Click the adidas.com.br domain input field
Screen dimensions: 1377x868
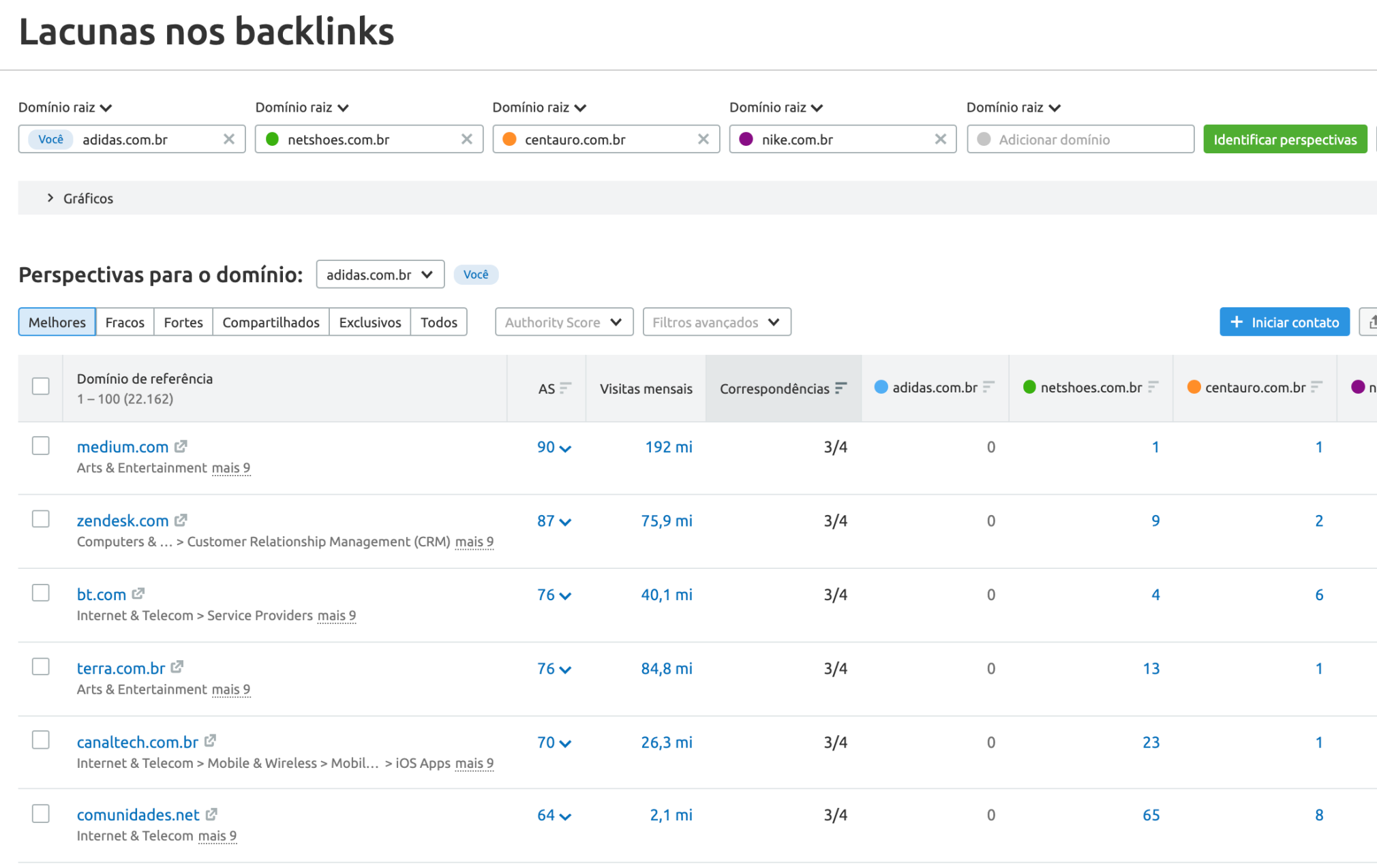coord(132,139)
